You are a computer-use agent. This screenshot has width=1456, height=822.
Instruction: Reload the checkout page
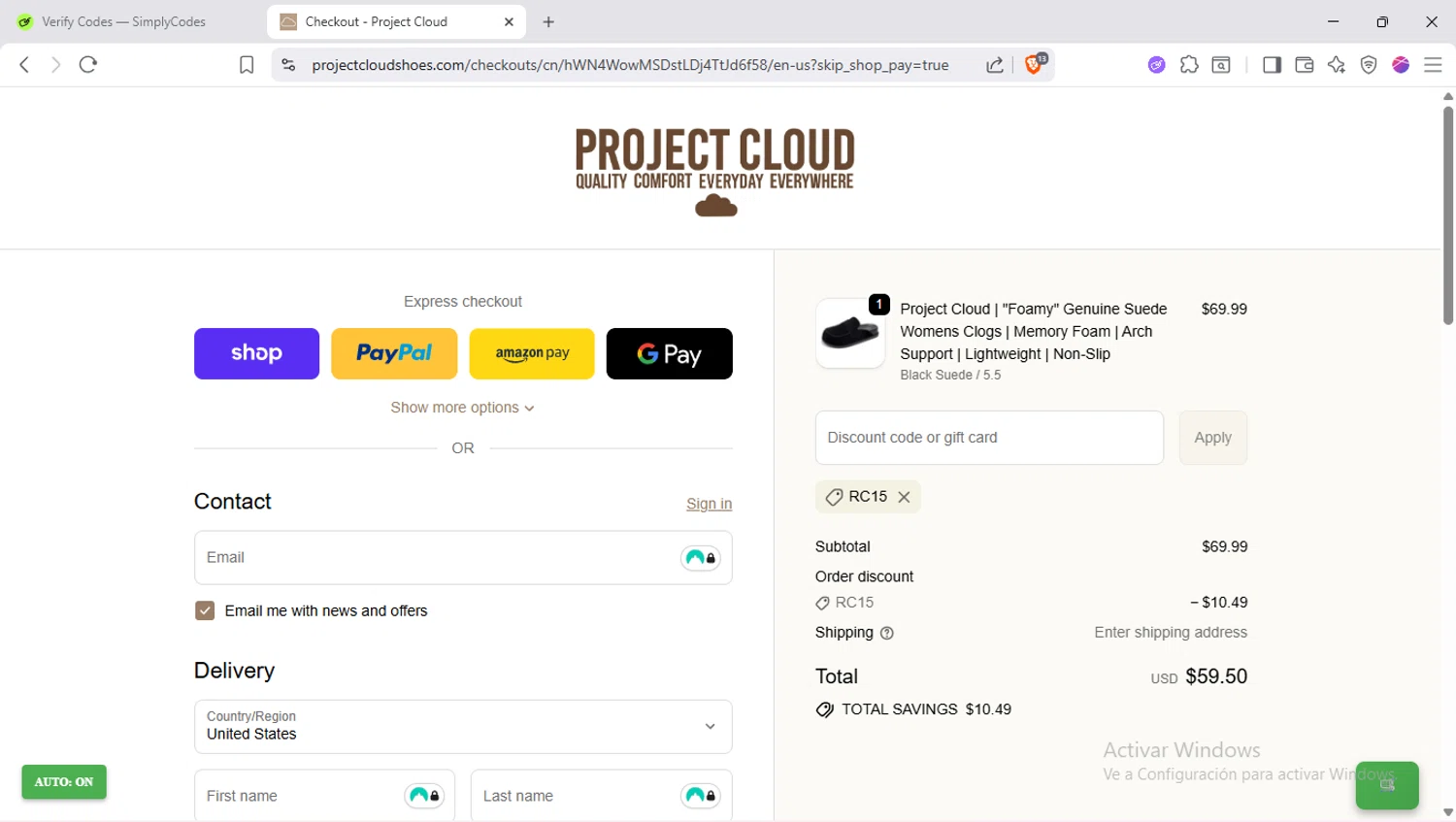(88, 65)
